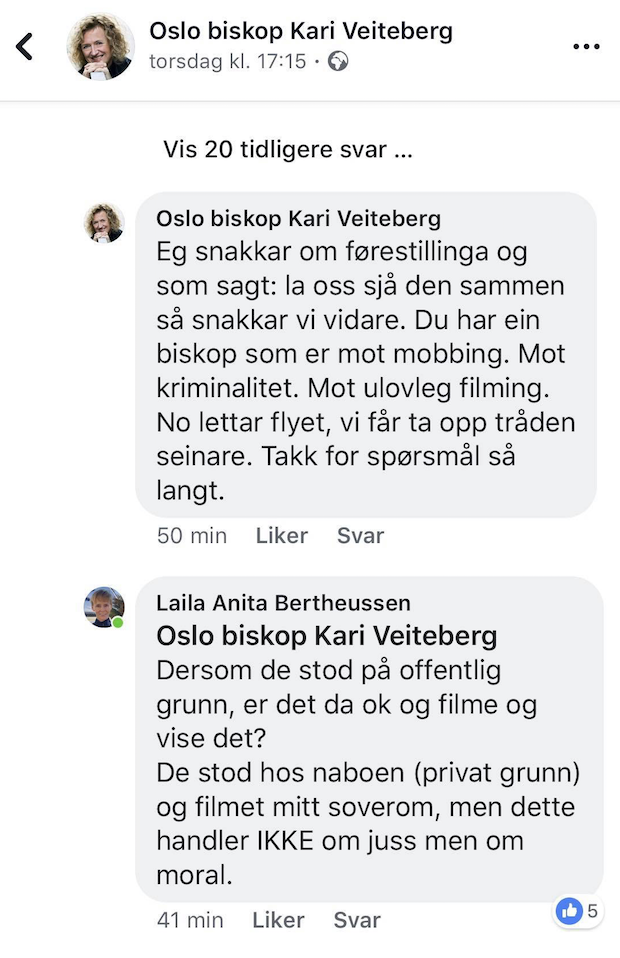Reply to Kari Veiteberg's comment
620x958 pixels.
tap(360, 535)
